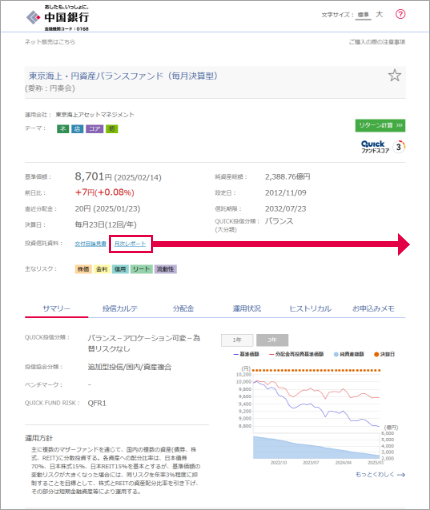The image size is (430, 510).
Task: Toggle 純資産総額 legend entry
Action: click(349, 354)
